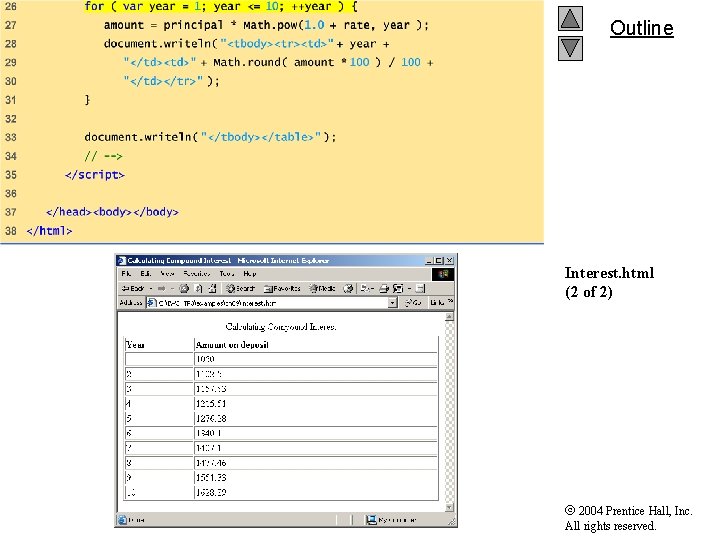The width and height of the screenshot is (720, 540).
Task: Click the browser scrollbar down arrow
Action: [x=450, y=507]
